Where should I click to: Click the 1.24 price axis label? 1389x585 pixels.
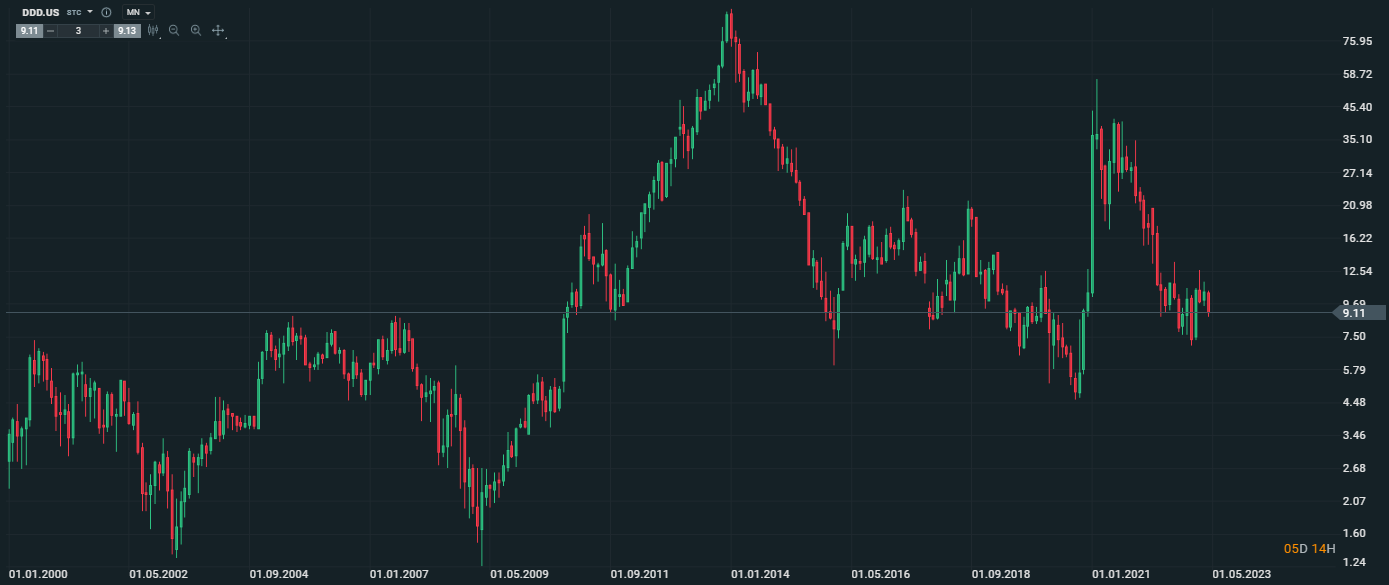click(1355, 565)
